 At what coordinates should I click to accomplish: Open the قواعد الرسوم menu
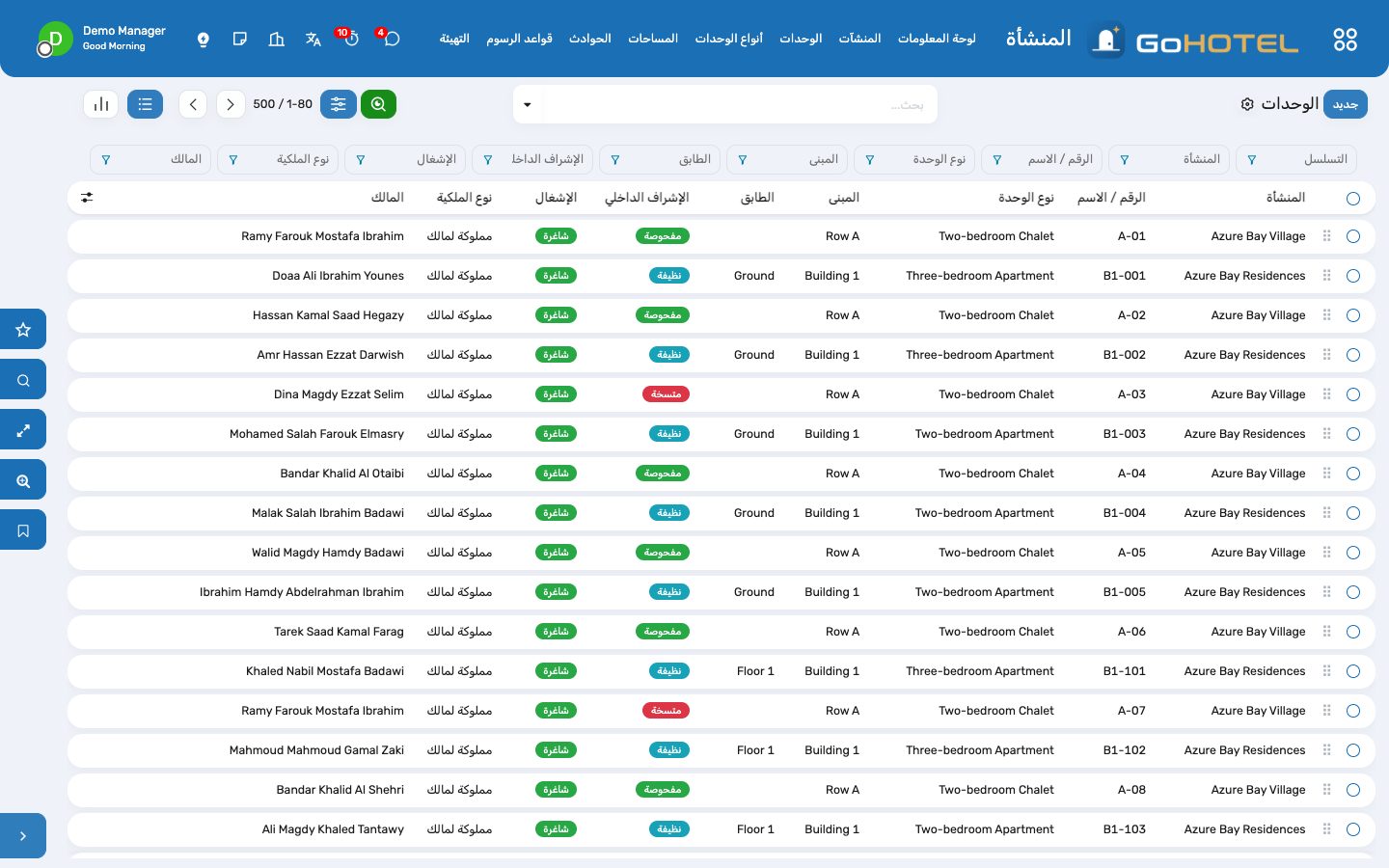tap(519, 39)
